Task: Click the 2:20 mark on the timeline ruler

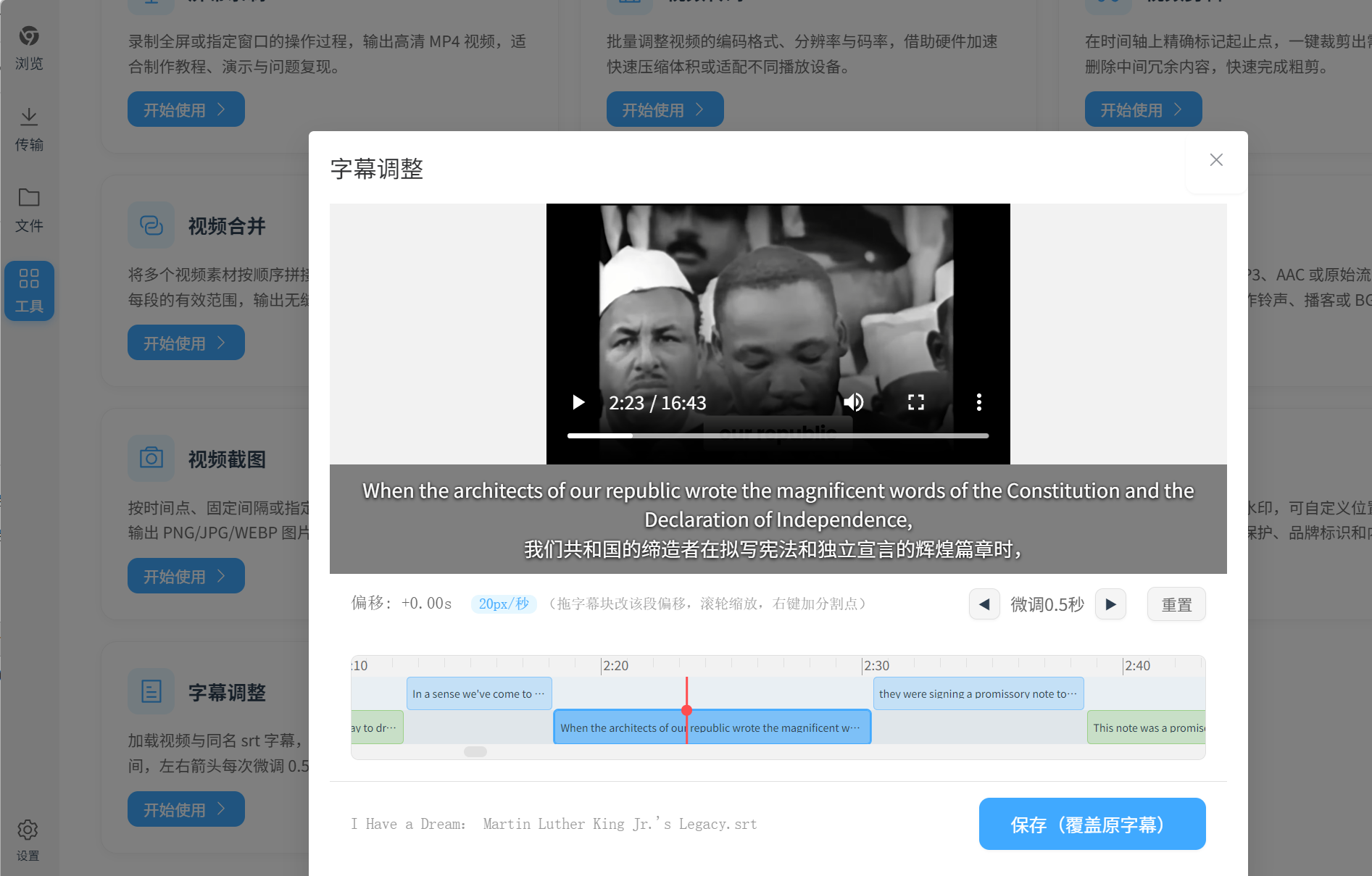Action: click(x=615, y=665)
